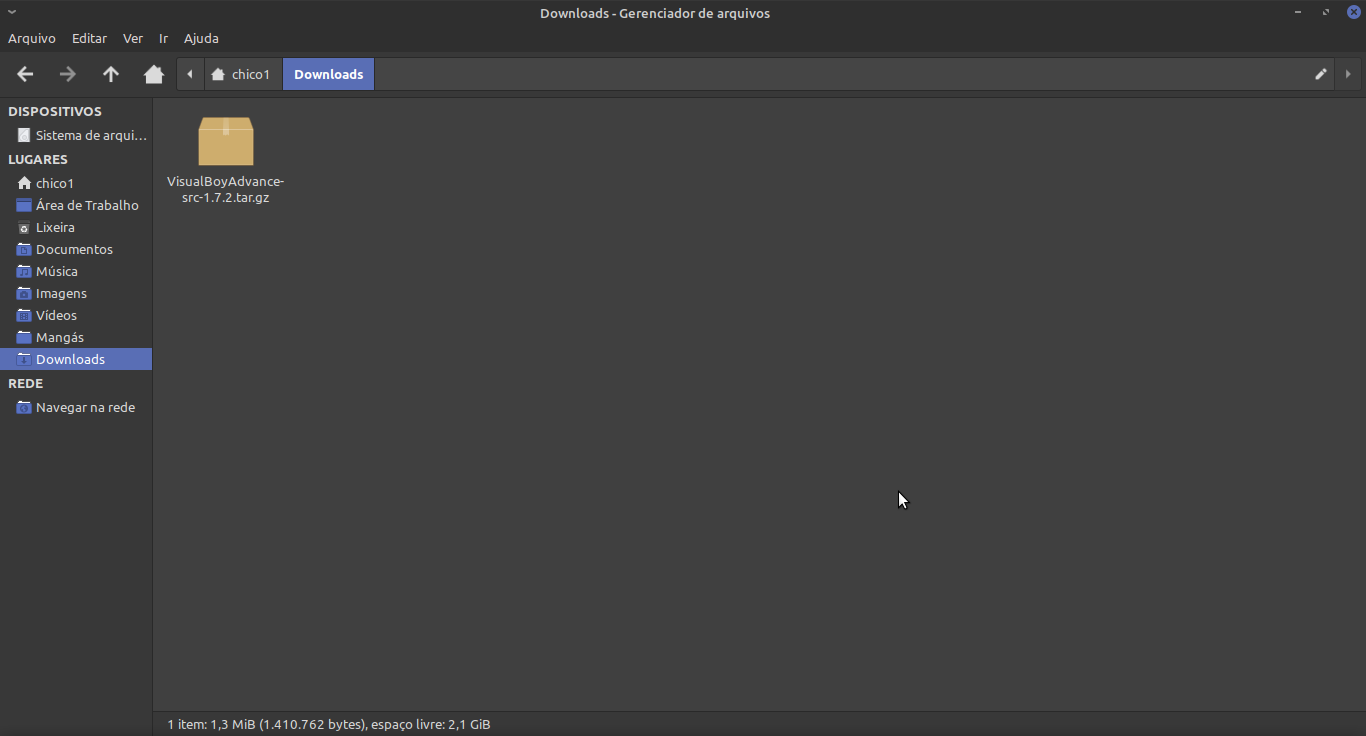Screen dimensions: 1366x736
Task: Open the Ir menu
Action: 163,38
